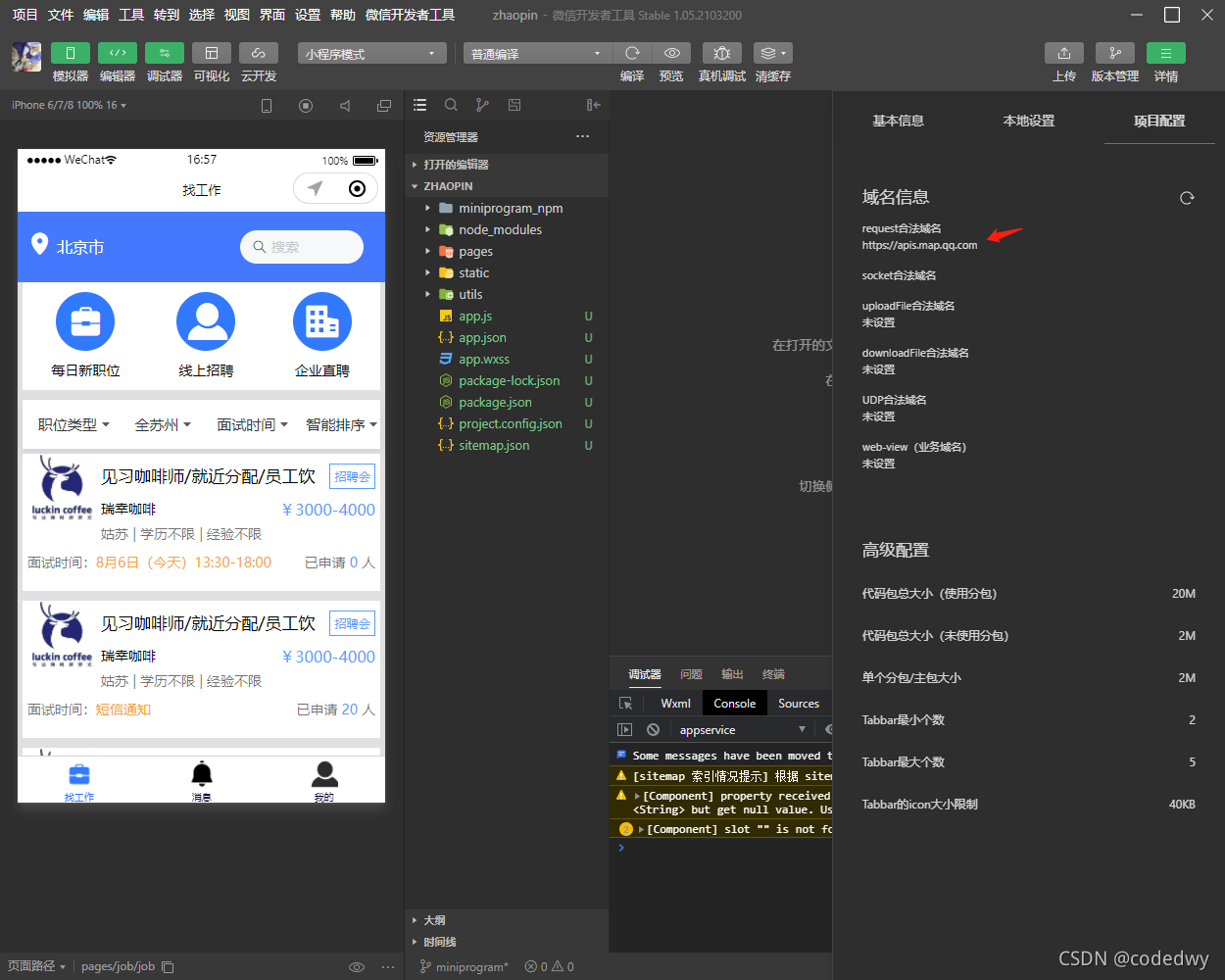Viewport: 1225px width, 980px height.
Task: Open the 资源管理器 more options ellipsis
Action: (583, 136)
